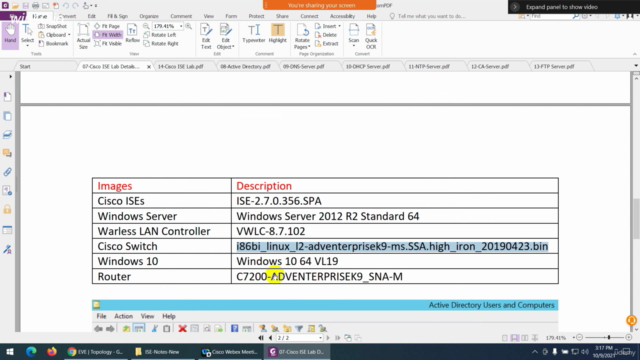Rotate the view right
The image size is (640, 360).
(161, 43)
